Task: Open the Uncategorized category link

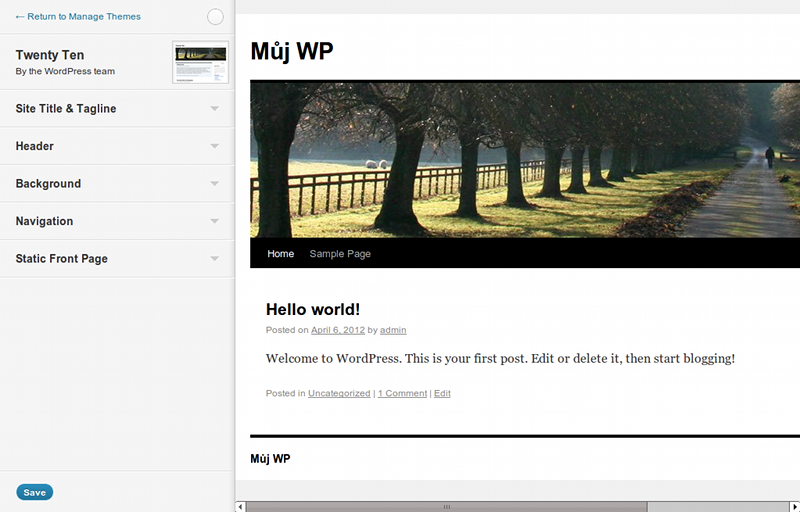Action: coord(339,393)
